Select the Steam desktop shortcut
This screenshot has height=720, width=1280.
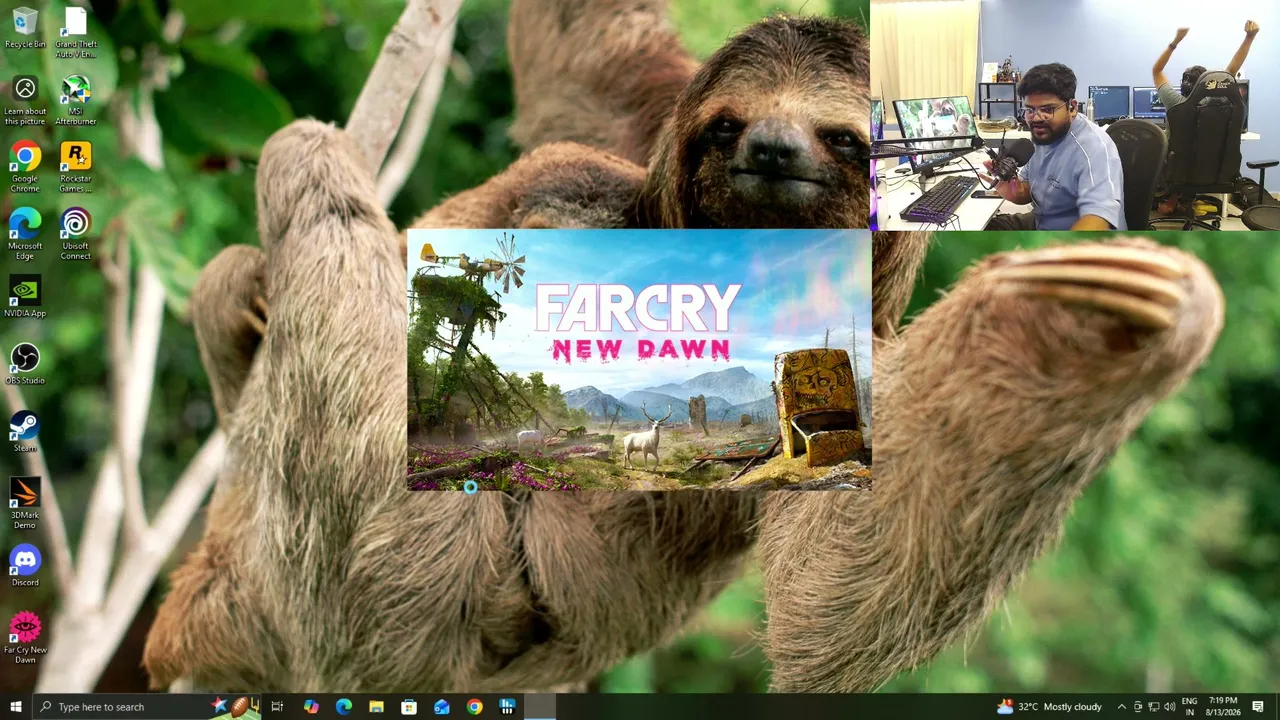click(25, 432)
